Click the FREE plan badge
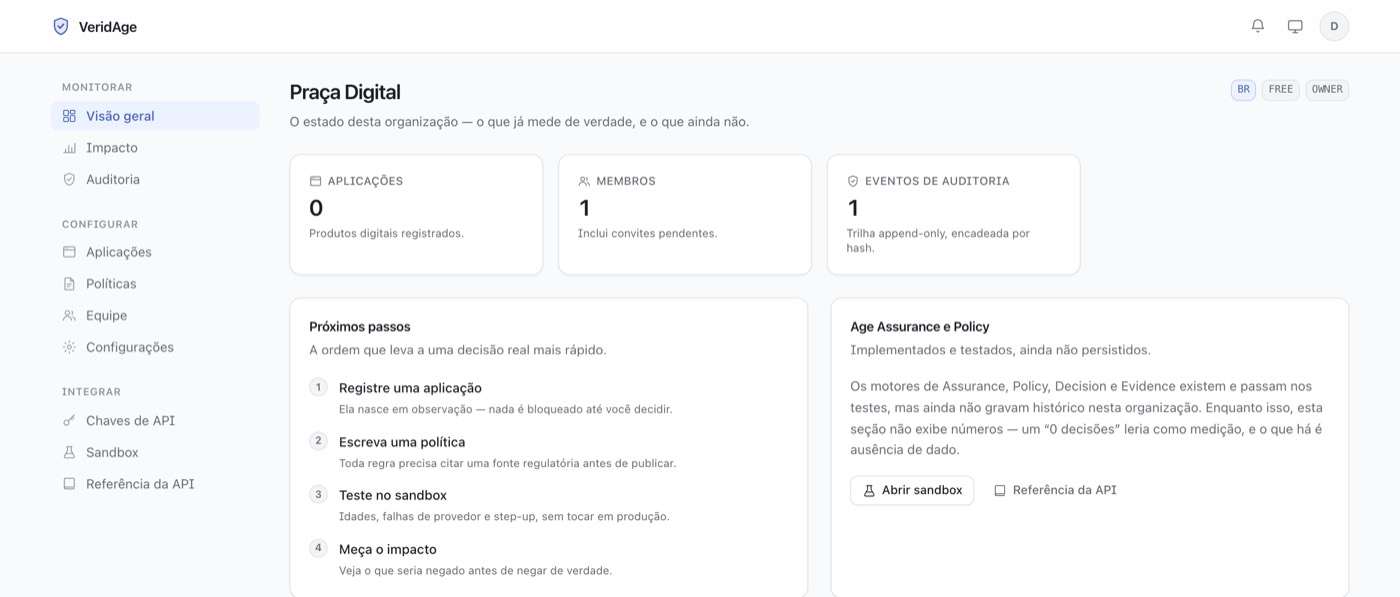Viewport: 1400px width, 597px height. (x=1281, y=90)
